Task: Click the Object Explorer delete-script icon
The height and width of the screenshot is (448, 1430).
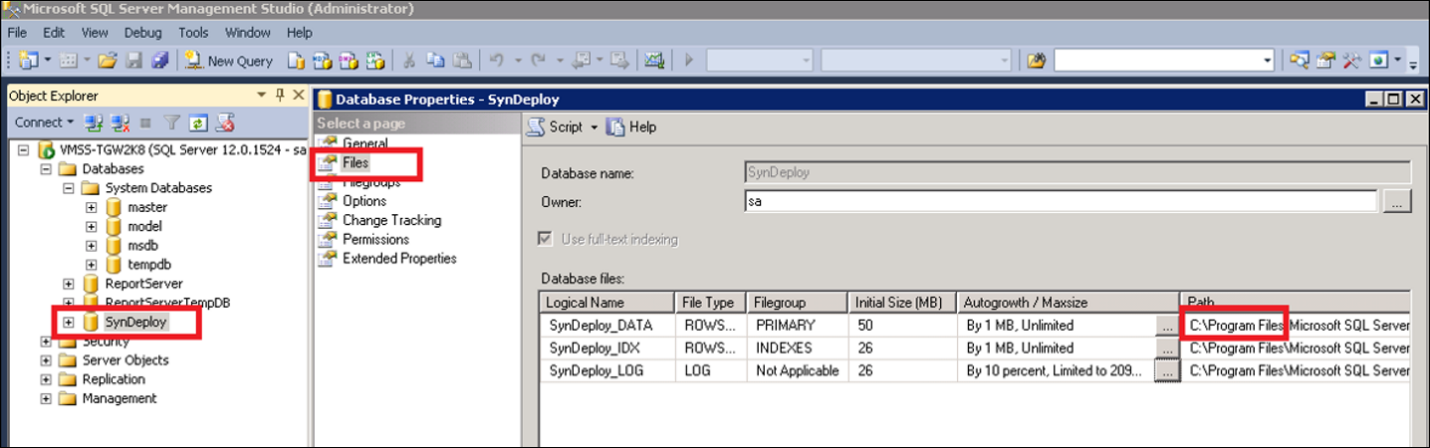Action: (225, 122)
